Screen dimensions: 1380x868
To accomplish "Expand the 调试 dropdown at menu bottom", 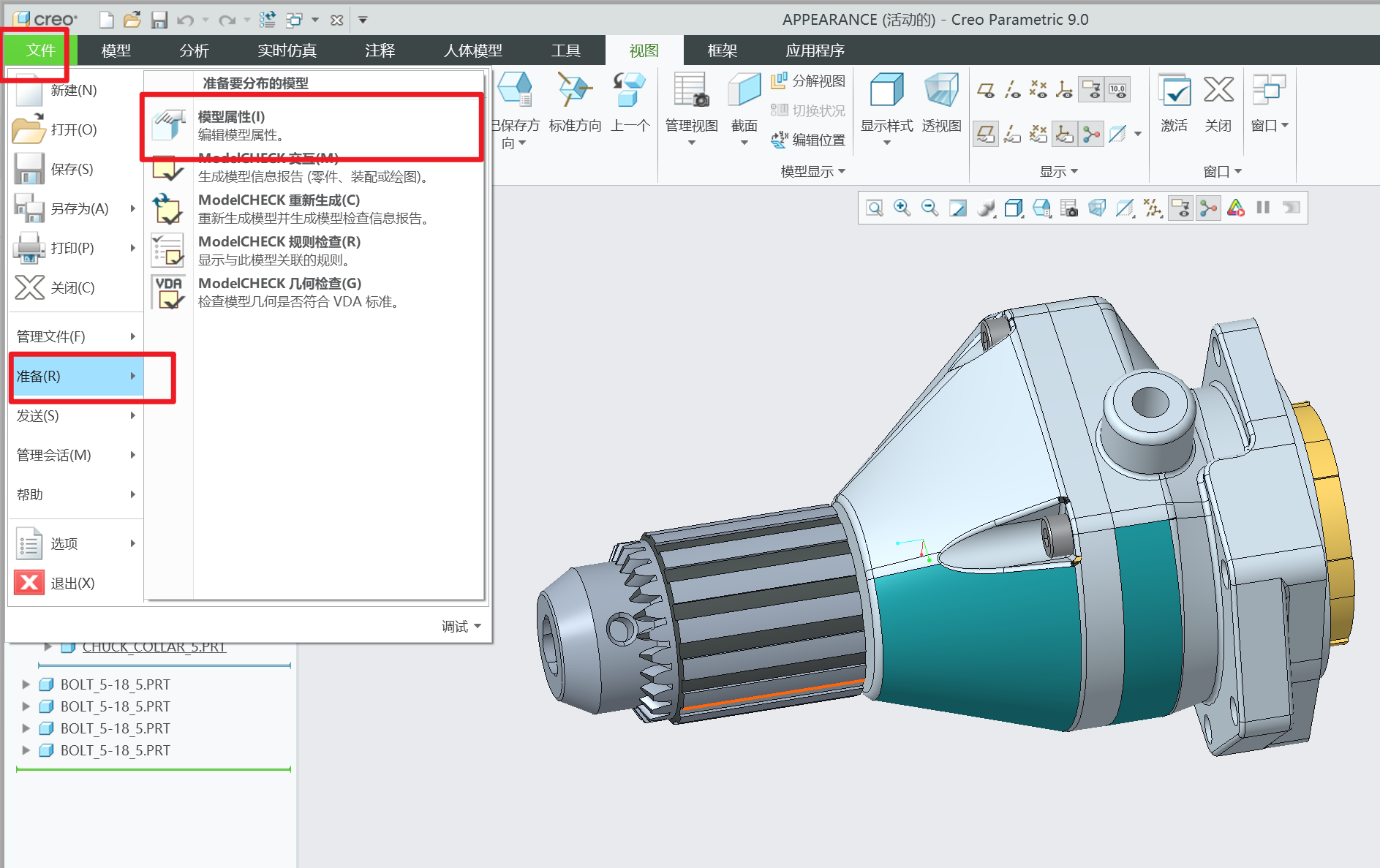I will coord(461,627).
